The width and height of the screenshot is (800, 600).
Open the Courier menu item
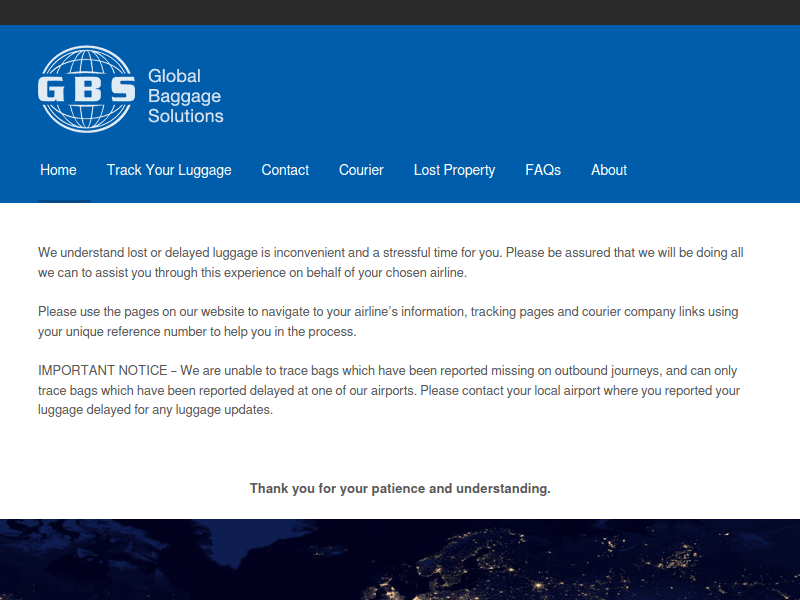(x=361, y=170)
